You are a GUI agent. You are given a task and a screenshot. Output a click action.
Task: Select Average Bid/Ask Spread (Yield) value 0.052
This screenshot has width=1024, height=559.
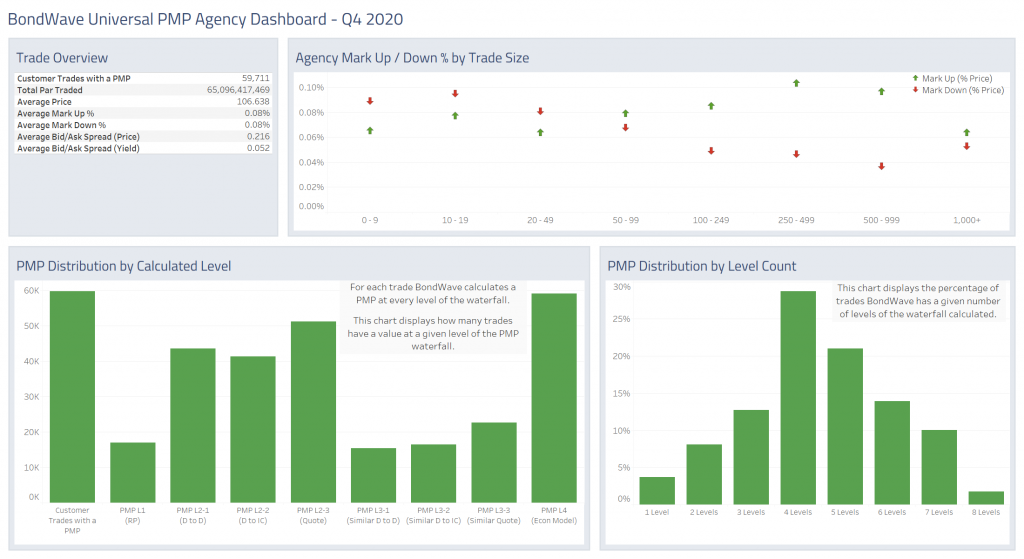point(259,148)
